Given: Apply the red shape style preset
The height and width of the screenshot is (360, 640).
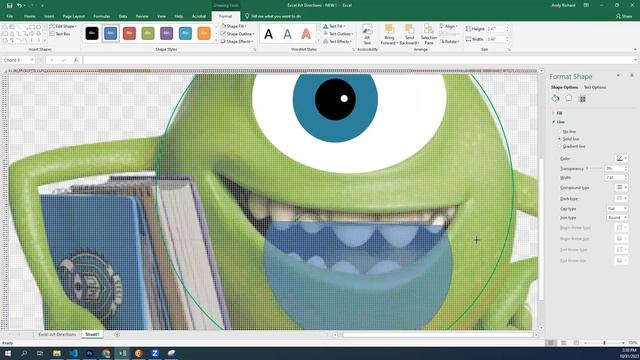Looking at the screenshot, I should (129, 33).
